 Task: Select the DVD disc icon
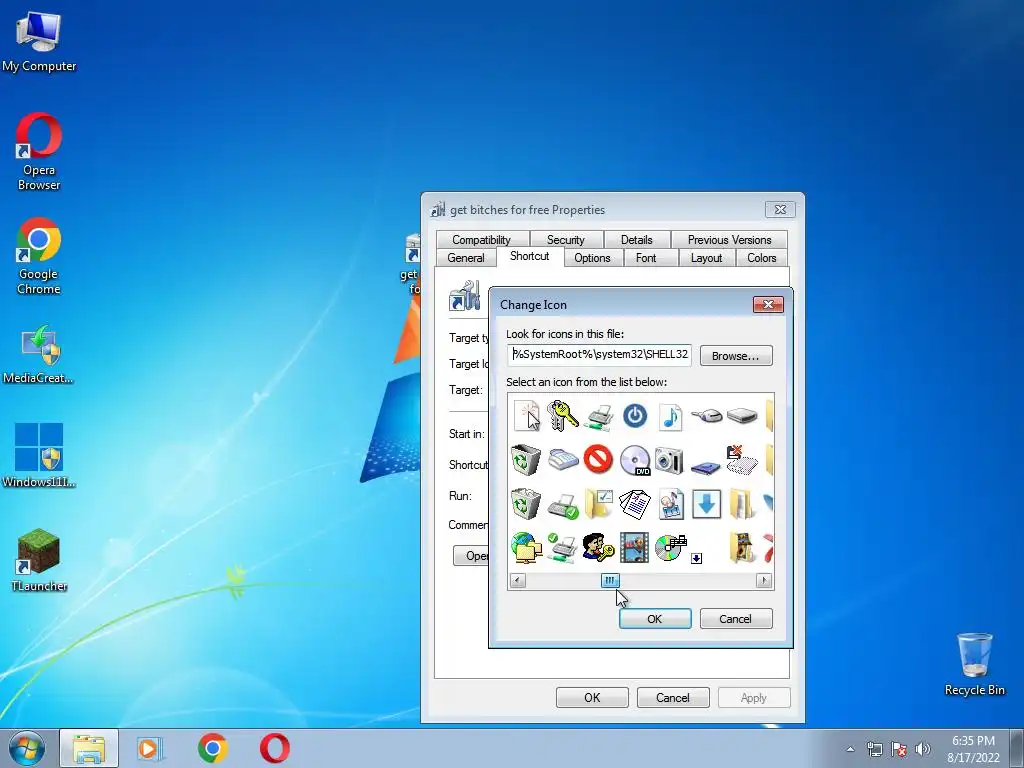(x=635, y=460)
